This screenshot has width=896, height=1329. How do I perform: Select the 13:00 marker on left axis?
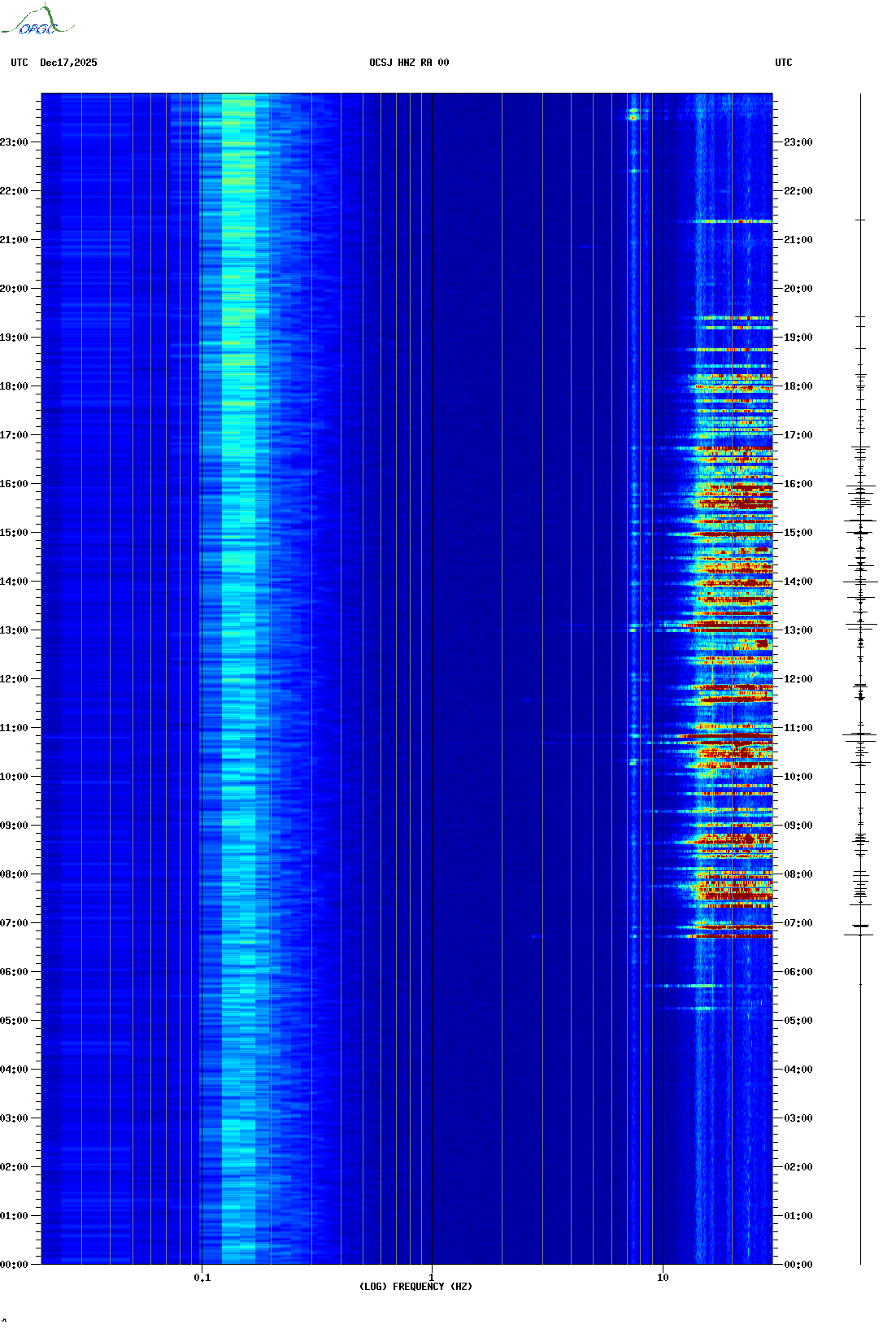coord(14,630)
